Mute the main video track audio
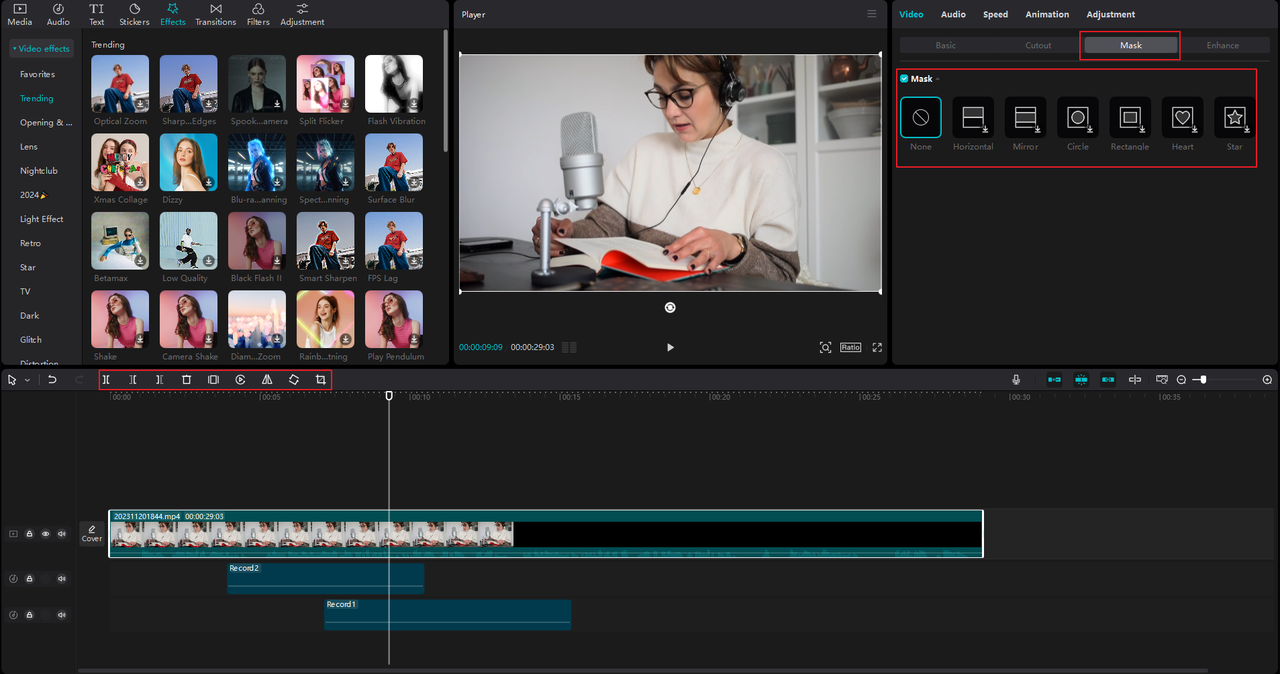1280x674 pixels. [62, 534]
